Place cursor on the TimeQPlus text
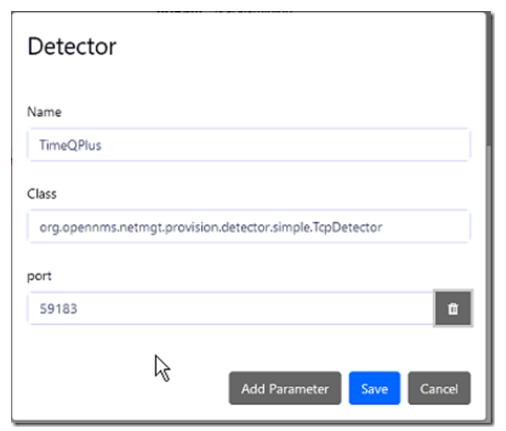The width and height of the screenshot is (506, 431). [70, 145]
